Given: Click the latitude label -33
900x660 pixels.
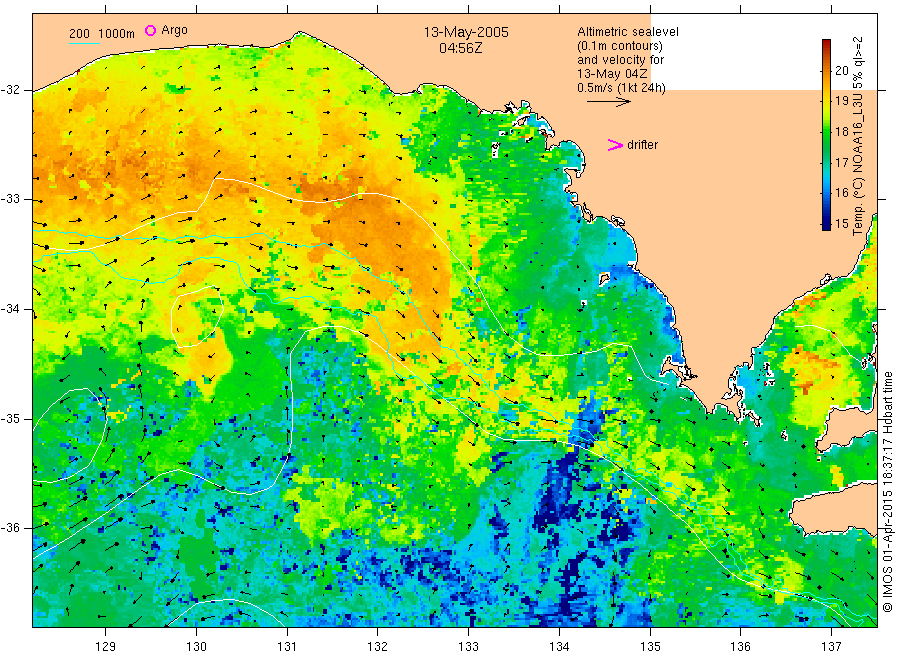Looking at the screenshot, I should pos(11,199).
